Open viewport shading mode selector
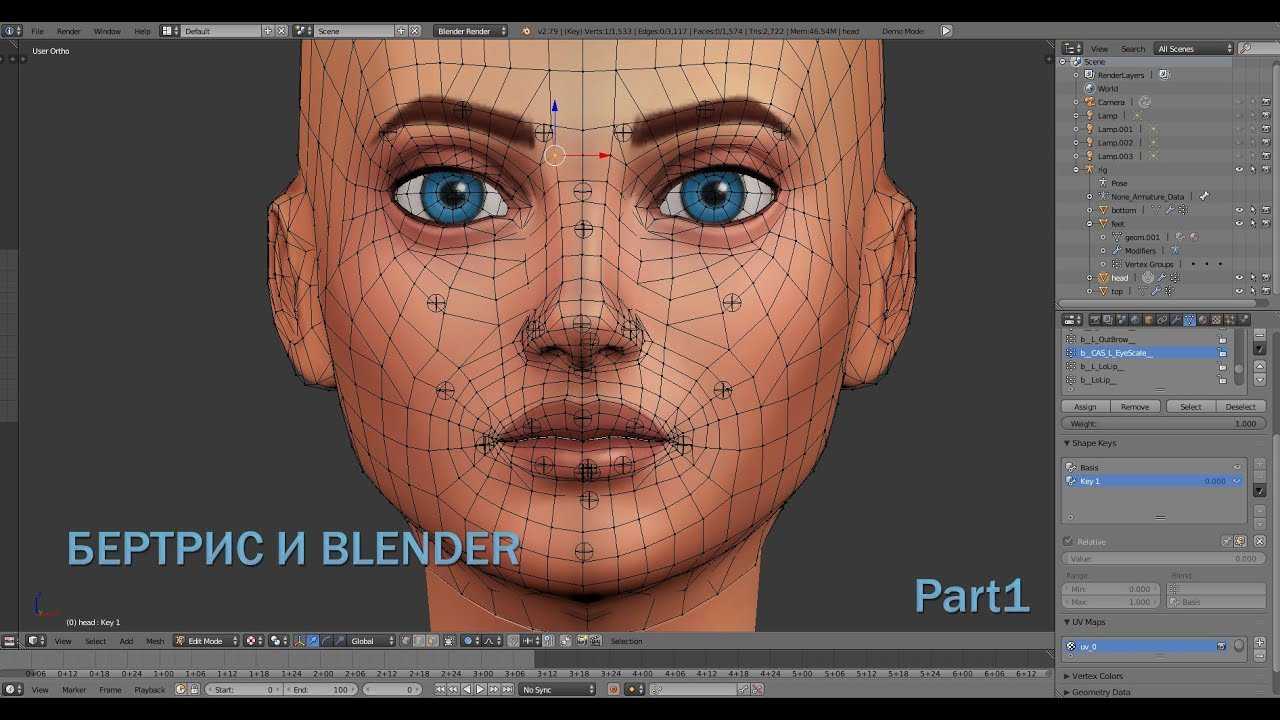Viewport: 1280px width, 720px height. (x=254, y=641)
